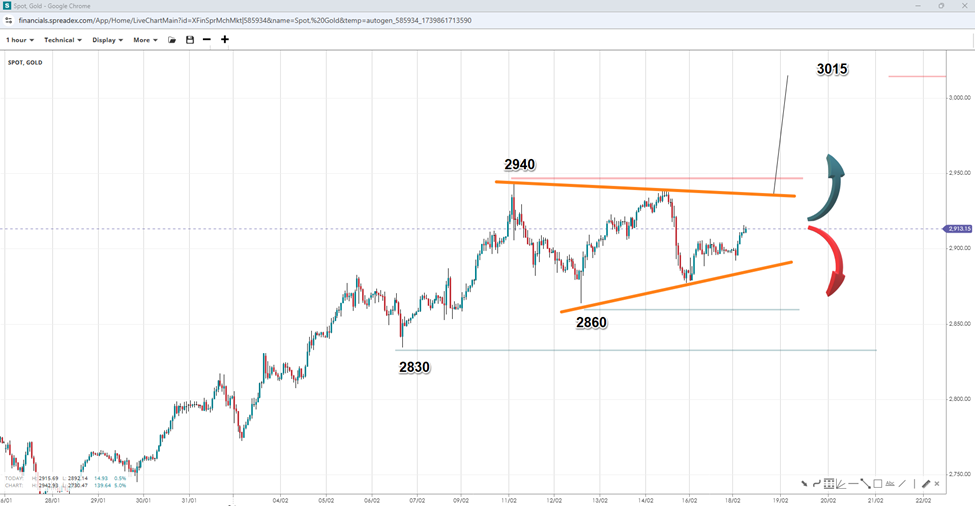Select the freehand curve drawing tool
The width and height of the screenshot is (975, 506).
817,484
